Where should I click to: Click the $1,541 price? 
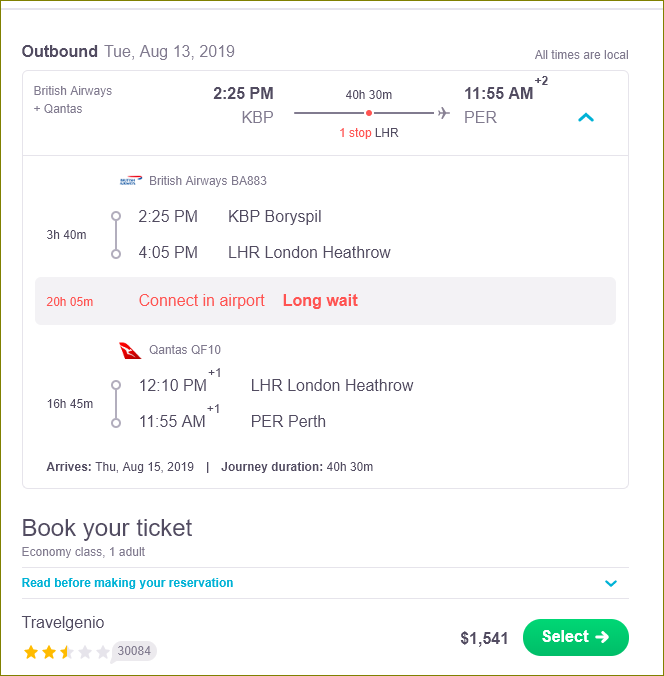[484, 638]
